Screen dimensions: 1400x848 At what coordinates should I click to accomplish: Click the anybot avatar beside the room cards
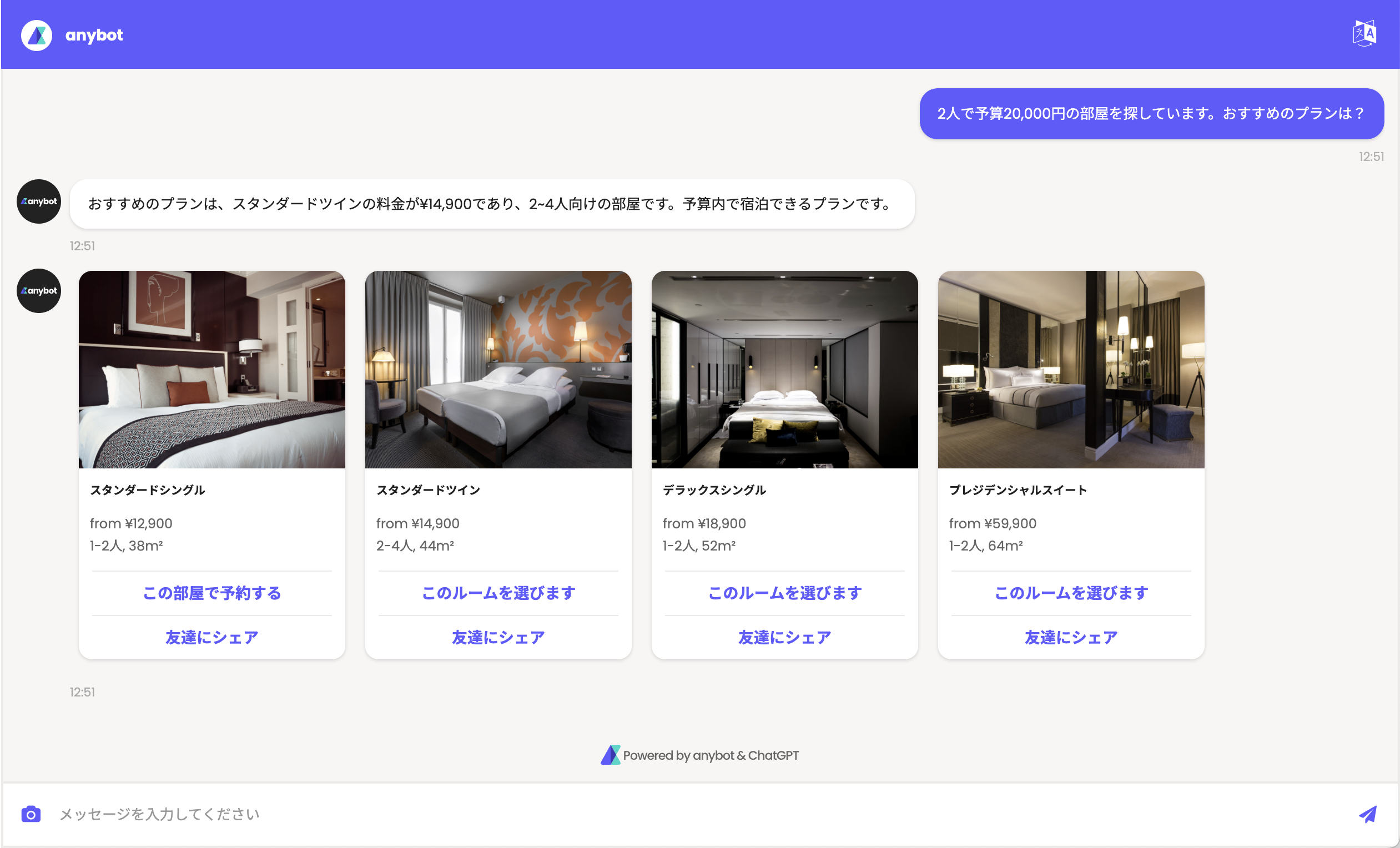coord(39,291)
